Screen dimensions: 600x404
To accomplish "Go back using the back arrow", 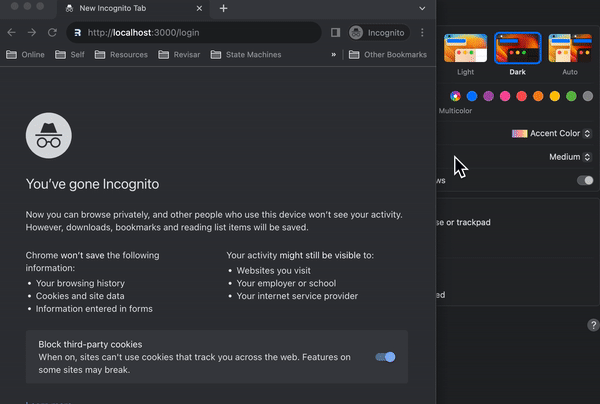I will 11,33.
